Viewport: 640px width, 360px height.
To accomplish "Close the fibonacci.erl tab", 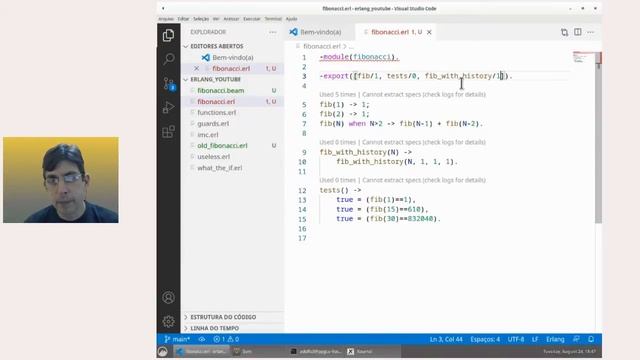I will tap(429, 32).
